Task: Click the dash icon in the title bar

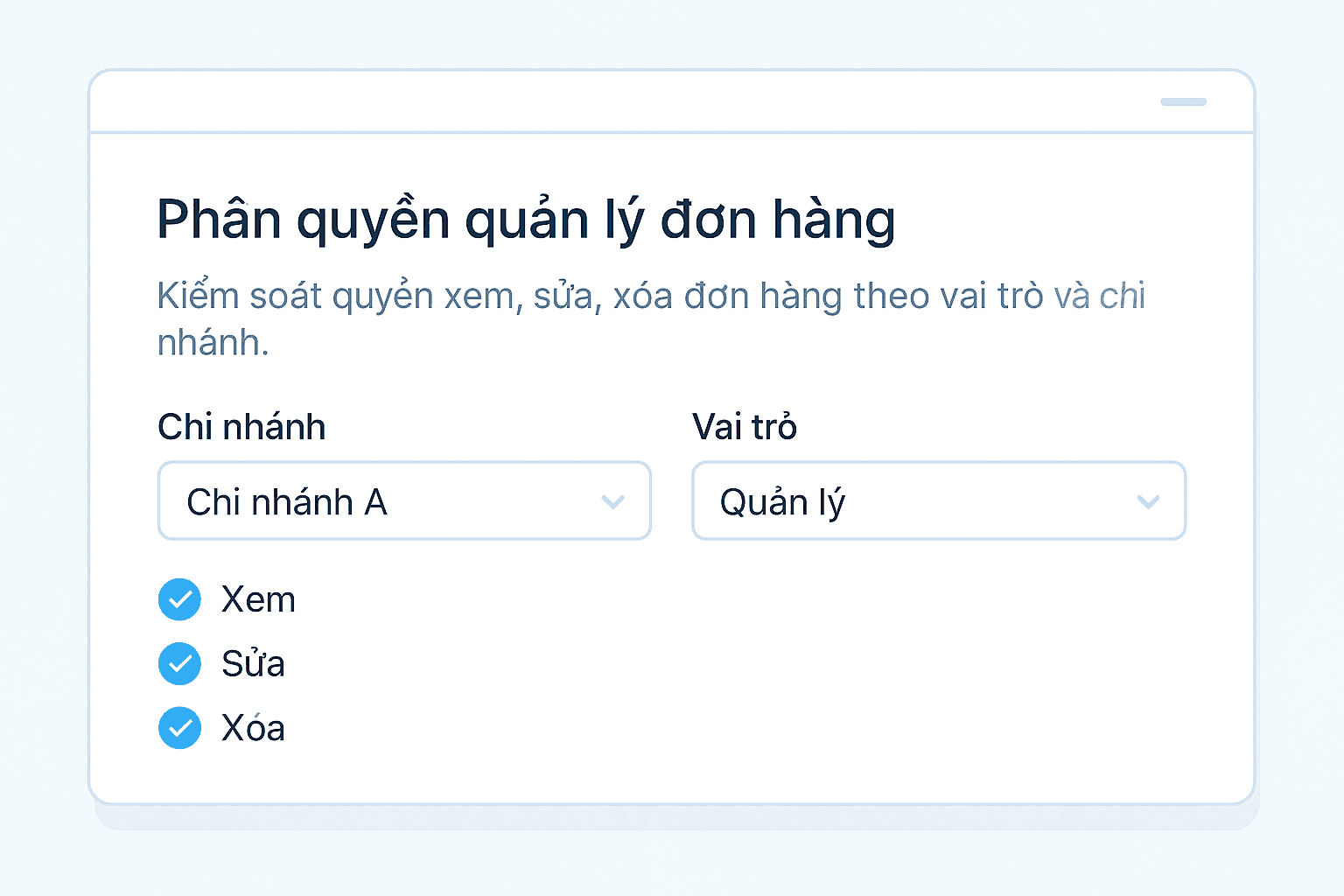Action: coord(1183,102)
